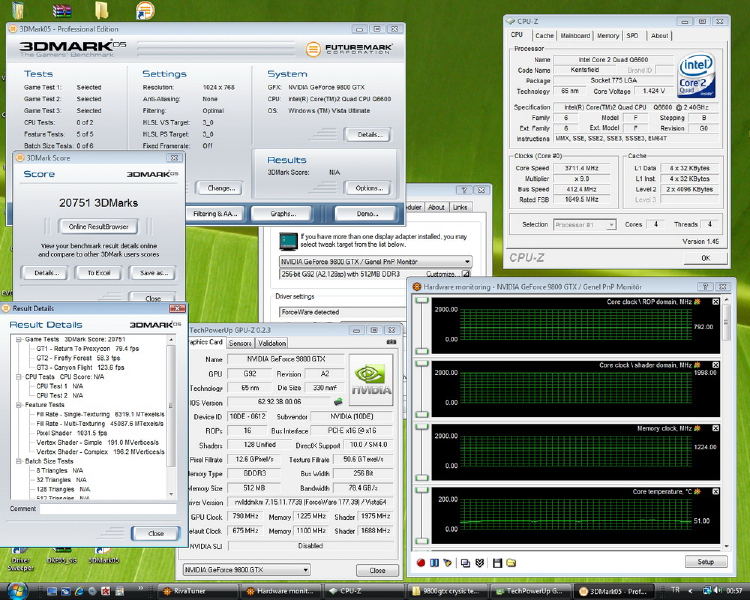The width and height of the screenshot is (750, 600).
Task: Collapse the CPU Tests tree node
Action: coord(19,377)
